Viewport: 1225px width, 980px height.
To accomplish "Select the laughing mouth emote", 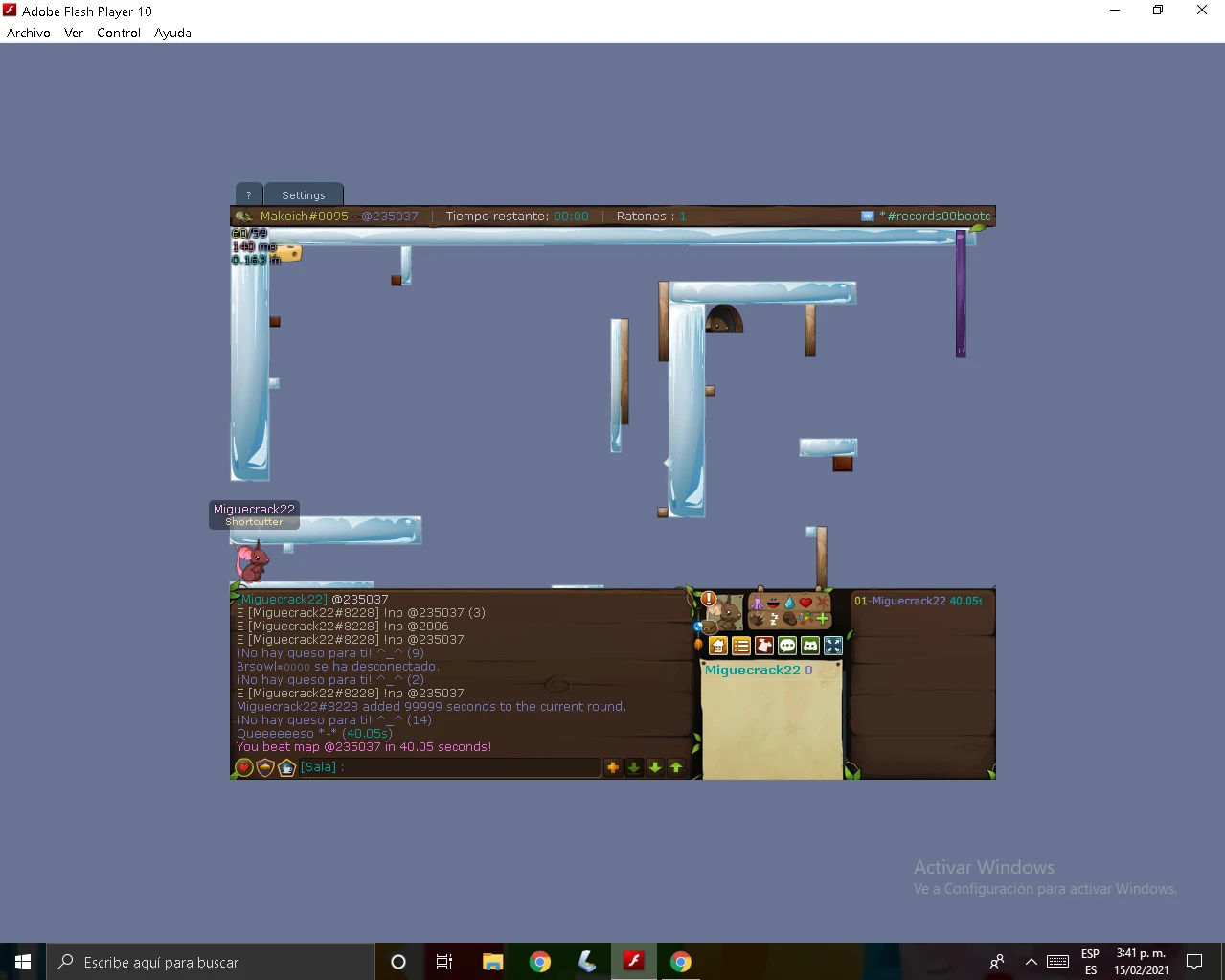I will pyautogui.click(x=773, y=604).
